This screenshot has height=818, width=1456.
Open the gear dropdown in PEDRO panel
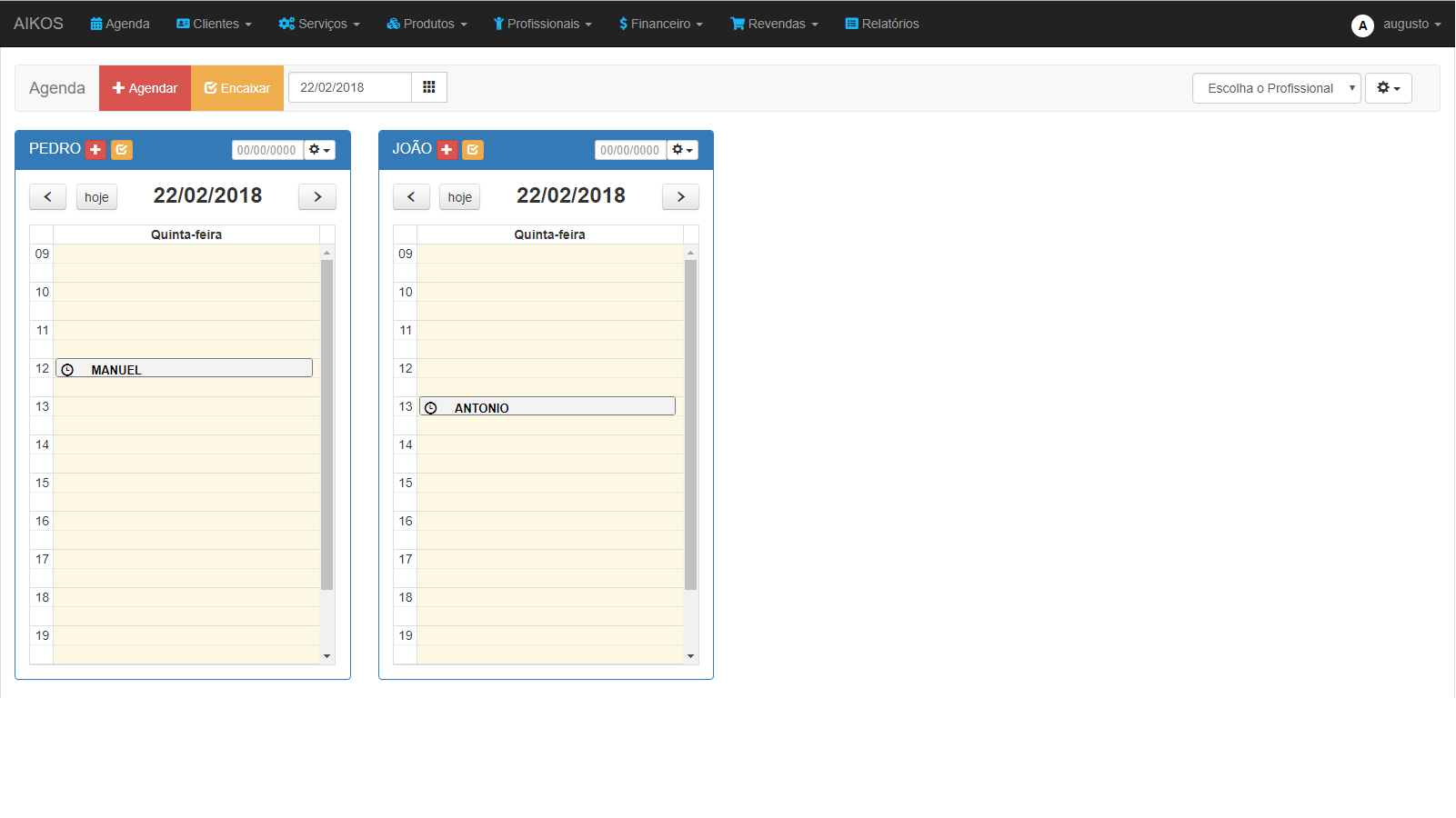(x=319, y=150)
